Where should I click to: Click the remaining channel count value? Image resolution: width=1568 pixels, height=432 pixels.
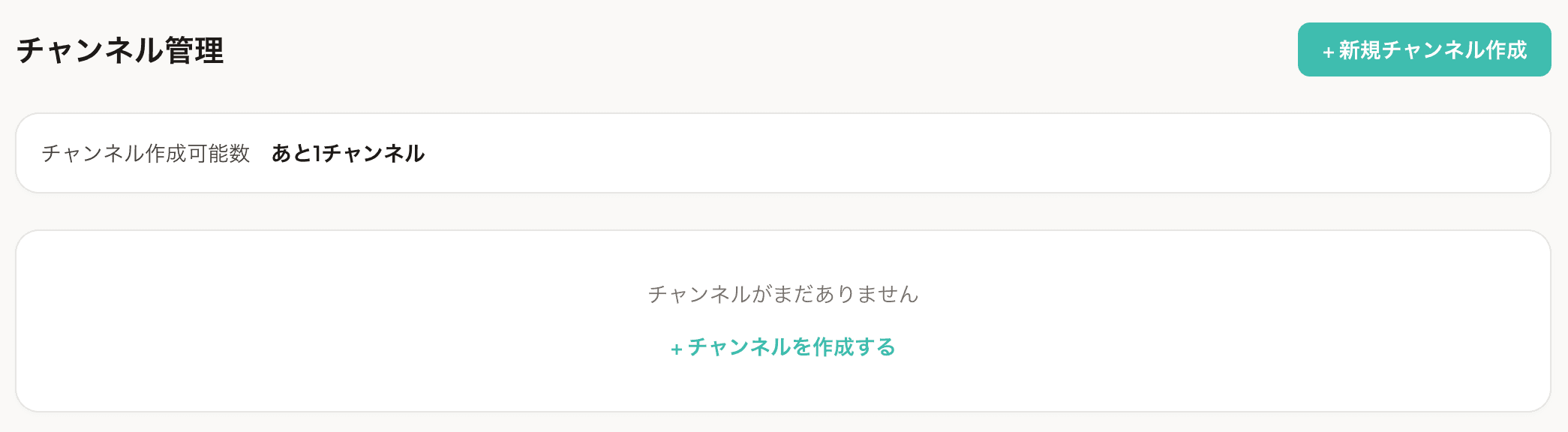tap(348, 153)
